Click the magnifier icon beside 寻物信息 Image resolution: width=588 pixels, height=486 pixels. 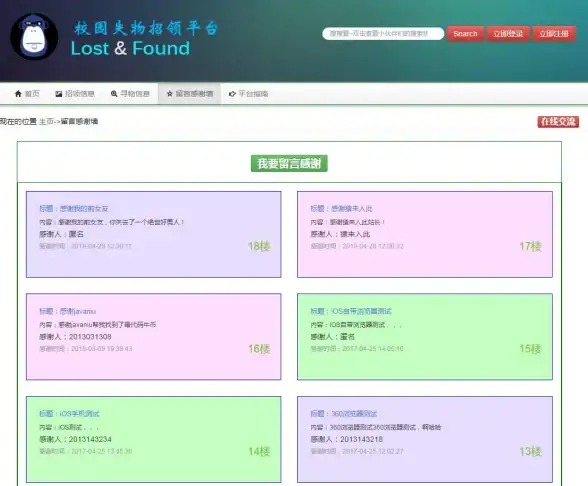click(114, 94)
